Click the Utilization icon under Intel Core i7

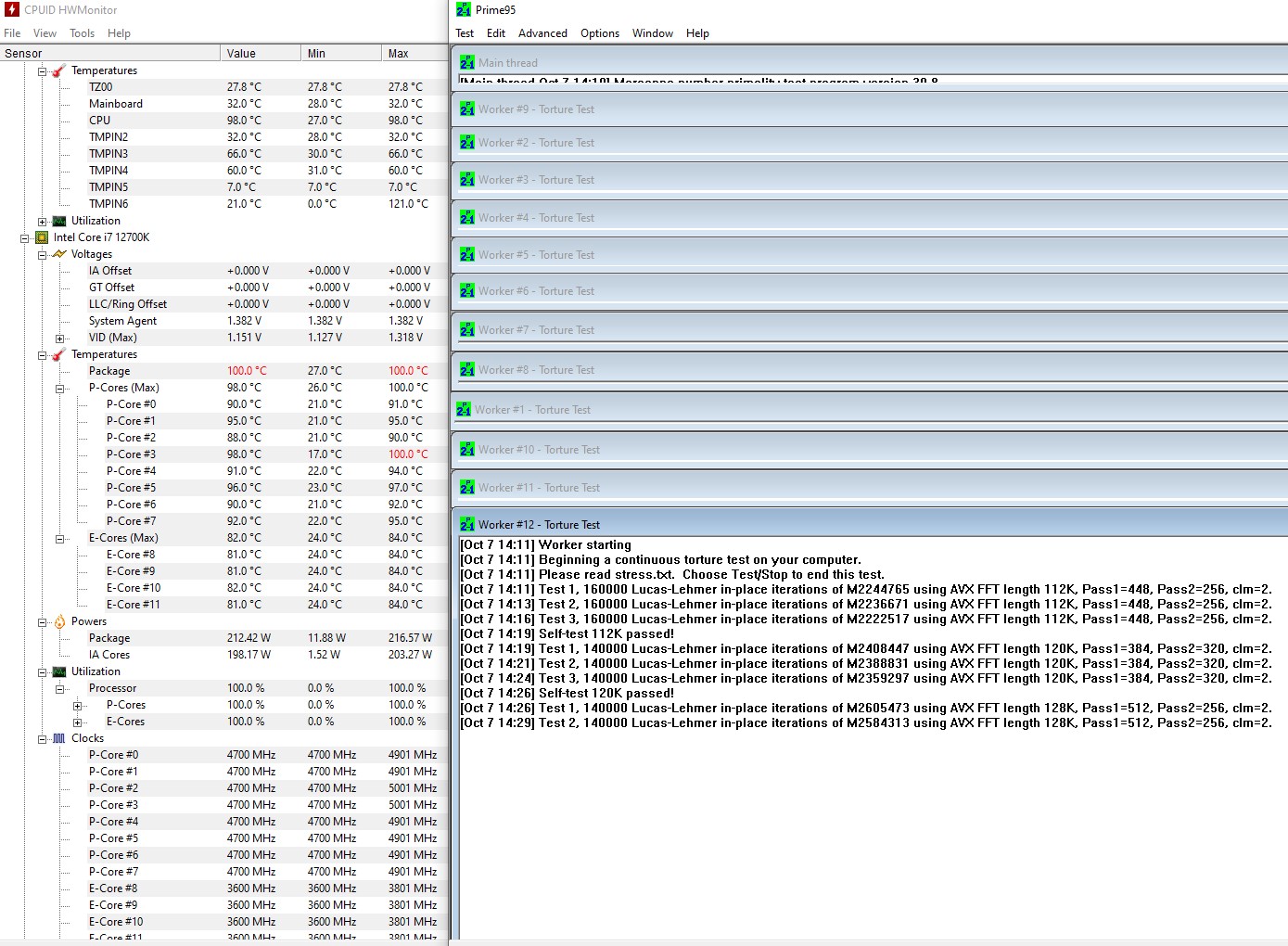pos(59,671)
